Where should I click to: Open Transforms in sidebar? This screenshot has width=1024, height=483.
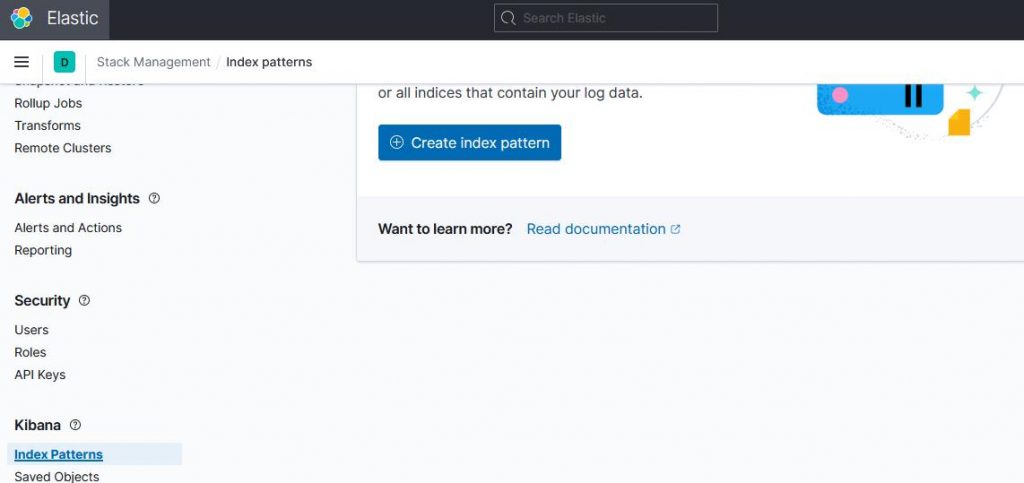coord(48,125)
